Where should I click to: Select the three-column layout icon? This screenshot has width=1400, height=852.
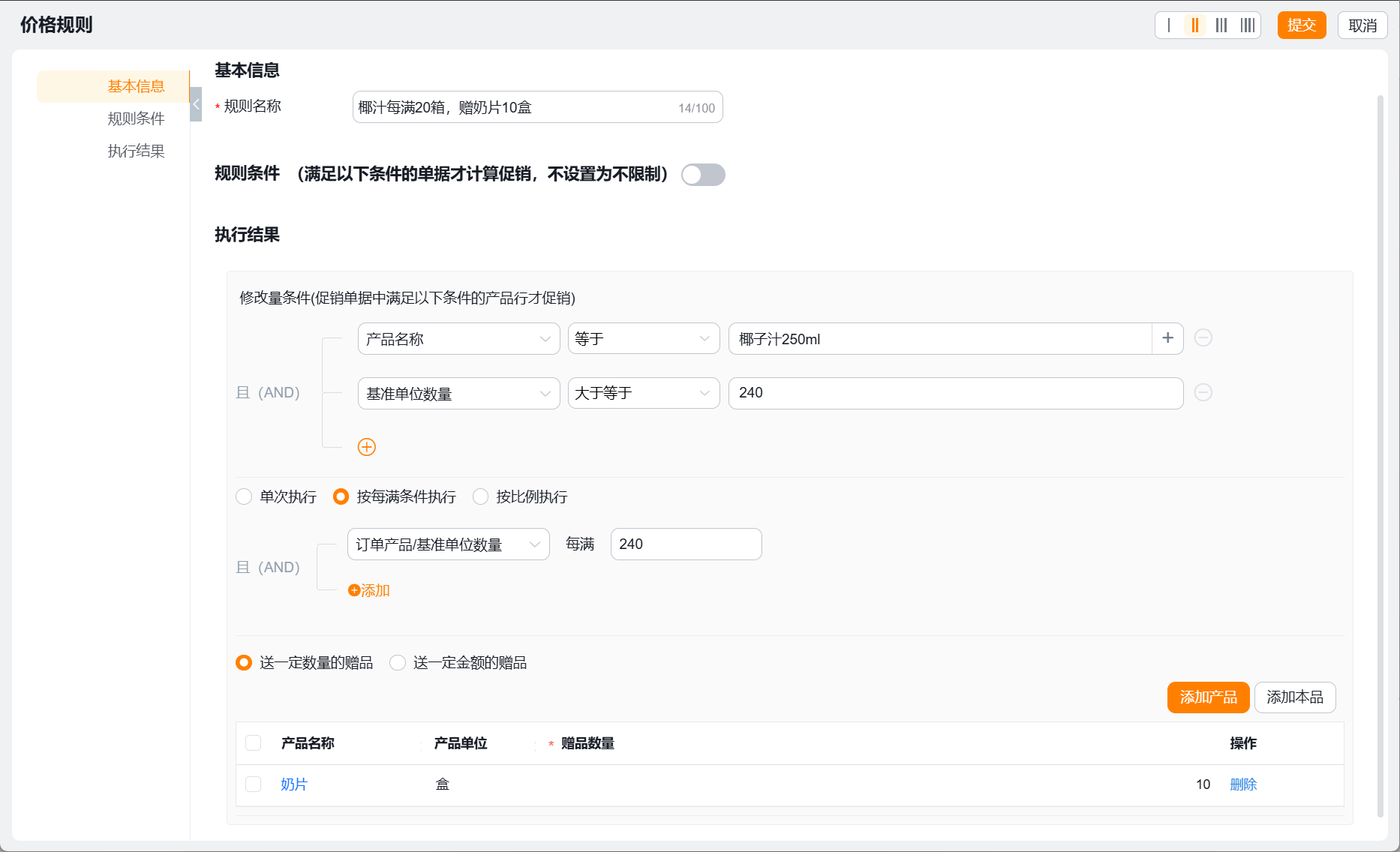[1221, 25]
